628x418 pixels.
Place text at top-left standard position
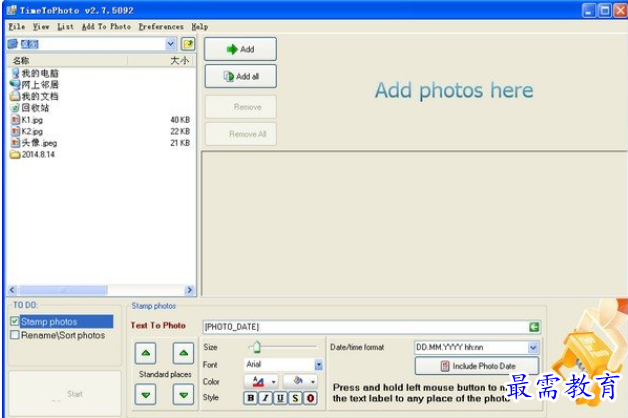pos(145,353)
